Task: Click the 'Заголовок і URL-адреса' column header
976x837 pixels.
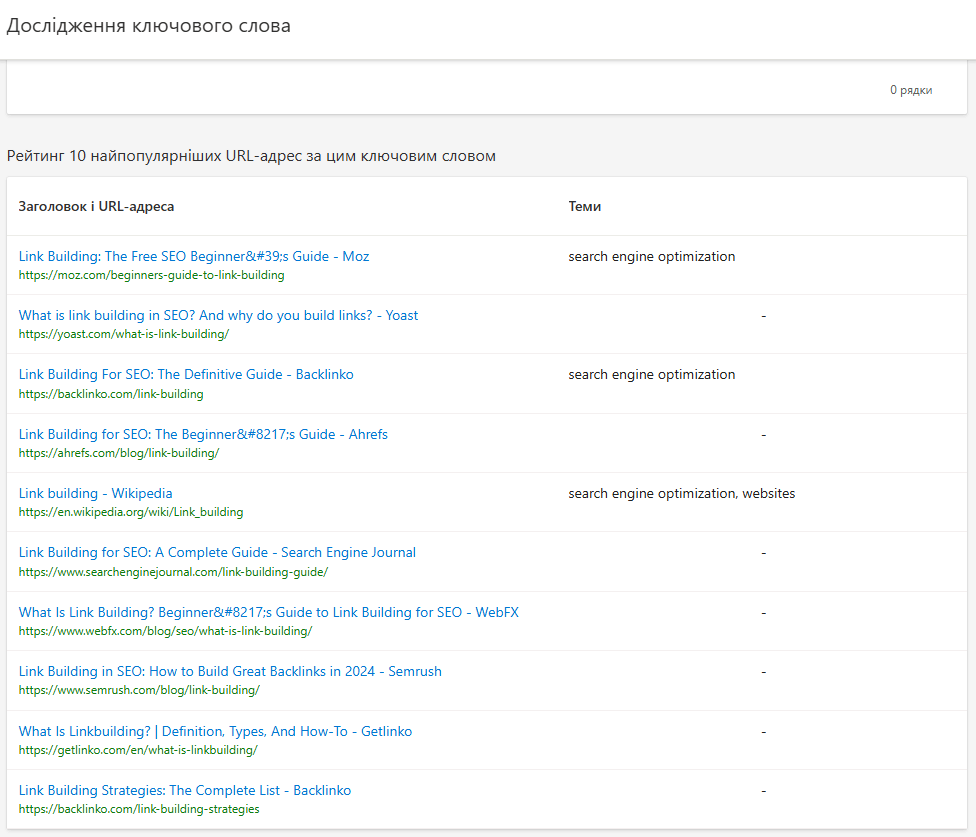Action: point(96,206)
